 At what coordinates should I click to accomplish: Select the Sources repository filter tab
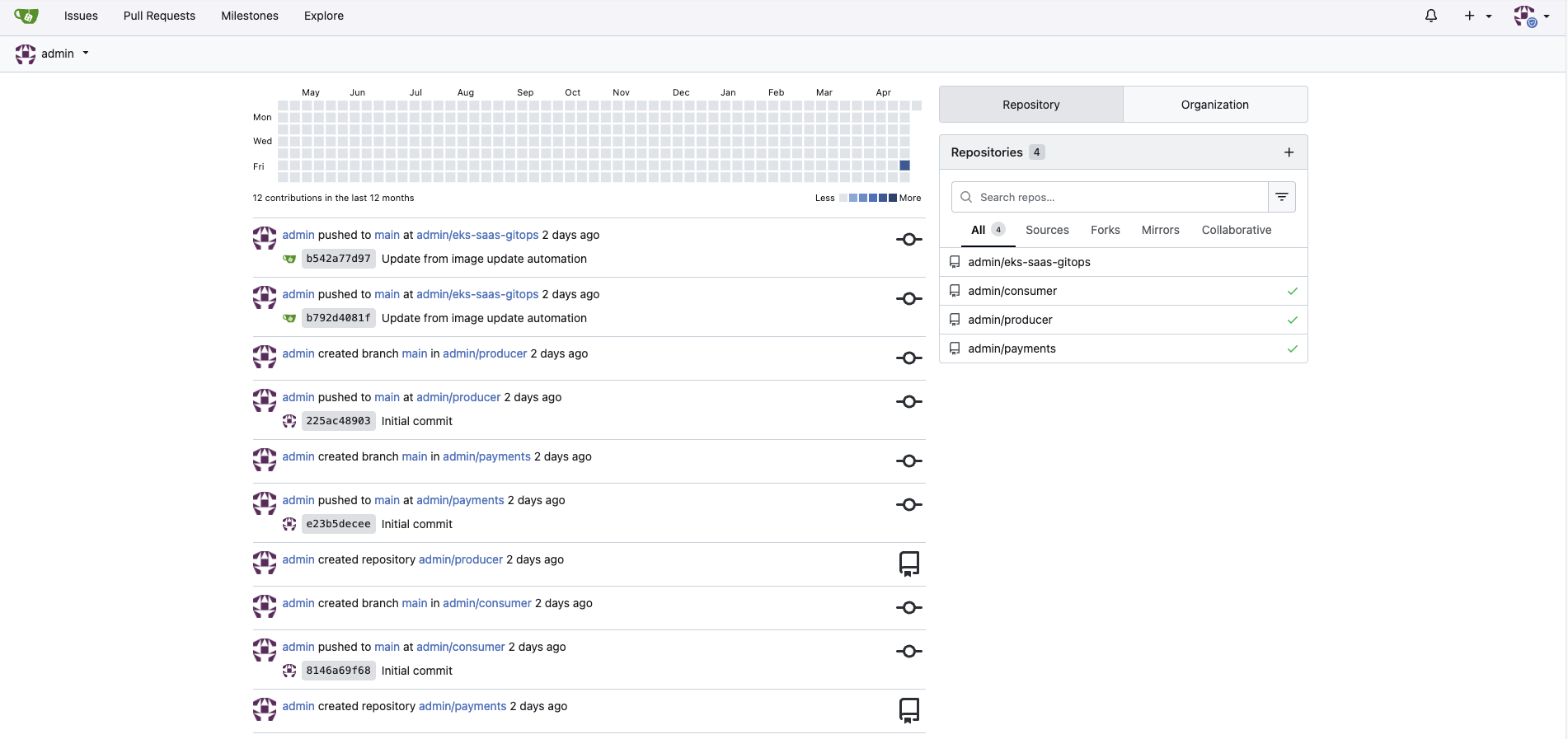[1047, 230]
